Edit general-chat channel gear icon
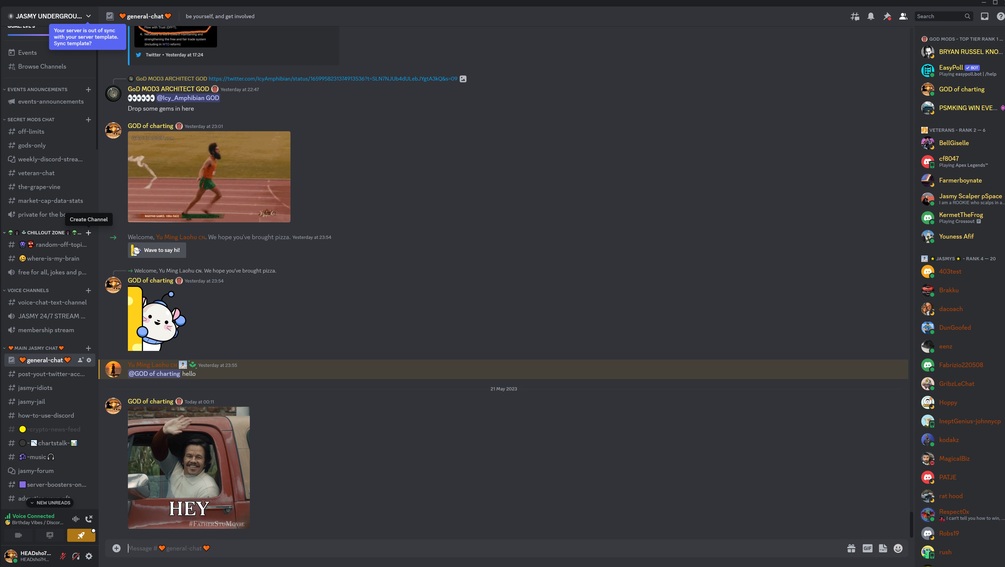The image size is (1005, 567). click(x=89, y=360)
